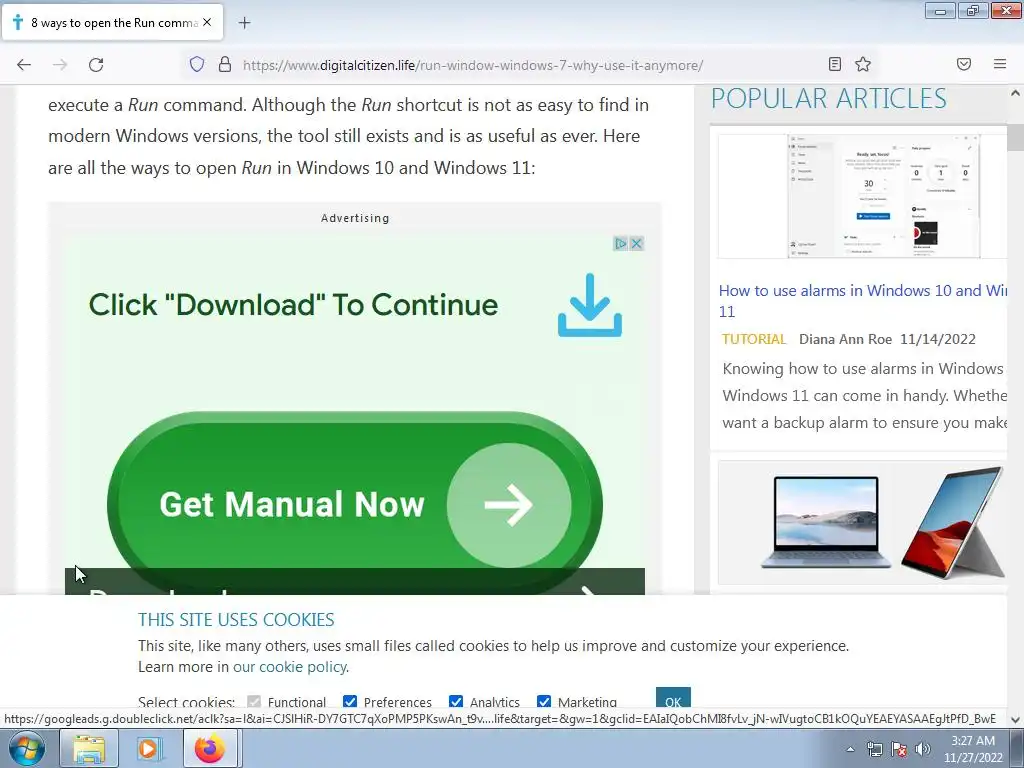The height and width of the screenshot is (768, 1024).
Task: Open a new tab with plus button
Action: coord(244,23)
